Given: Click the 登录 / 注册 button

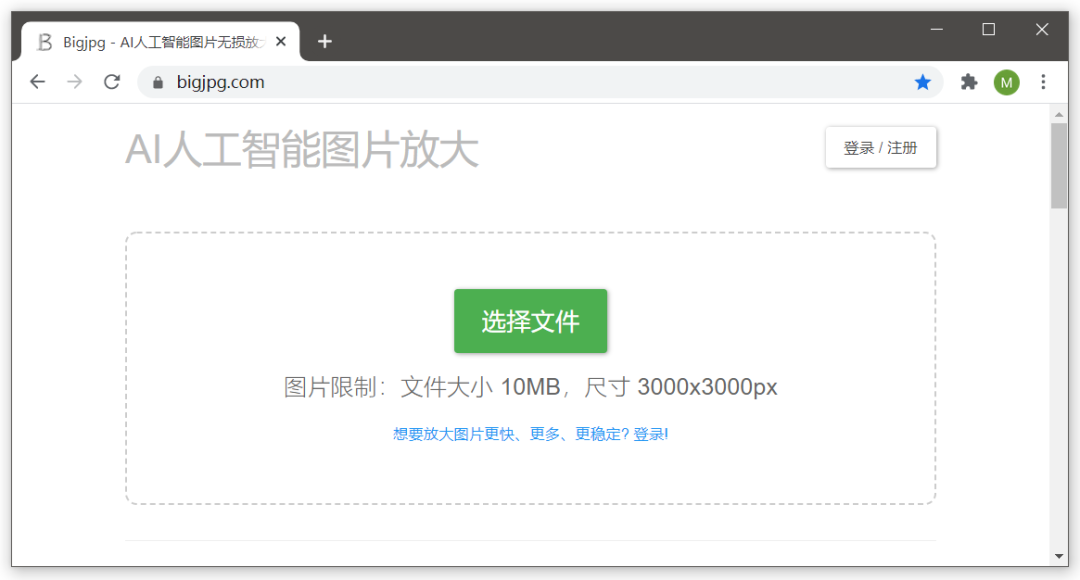Looking at the screenshot, I should click(881, 147).
